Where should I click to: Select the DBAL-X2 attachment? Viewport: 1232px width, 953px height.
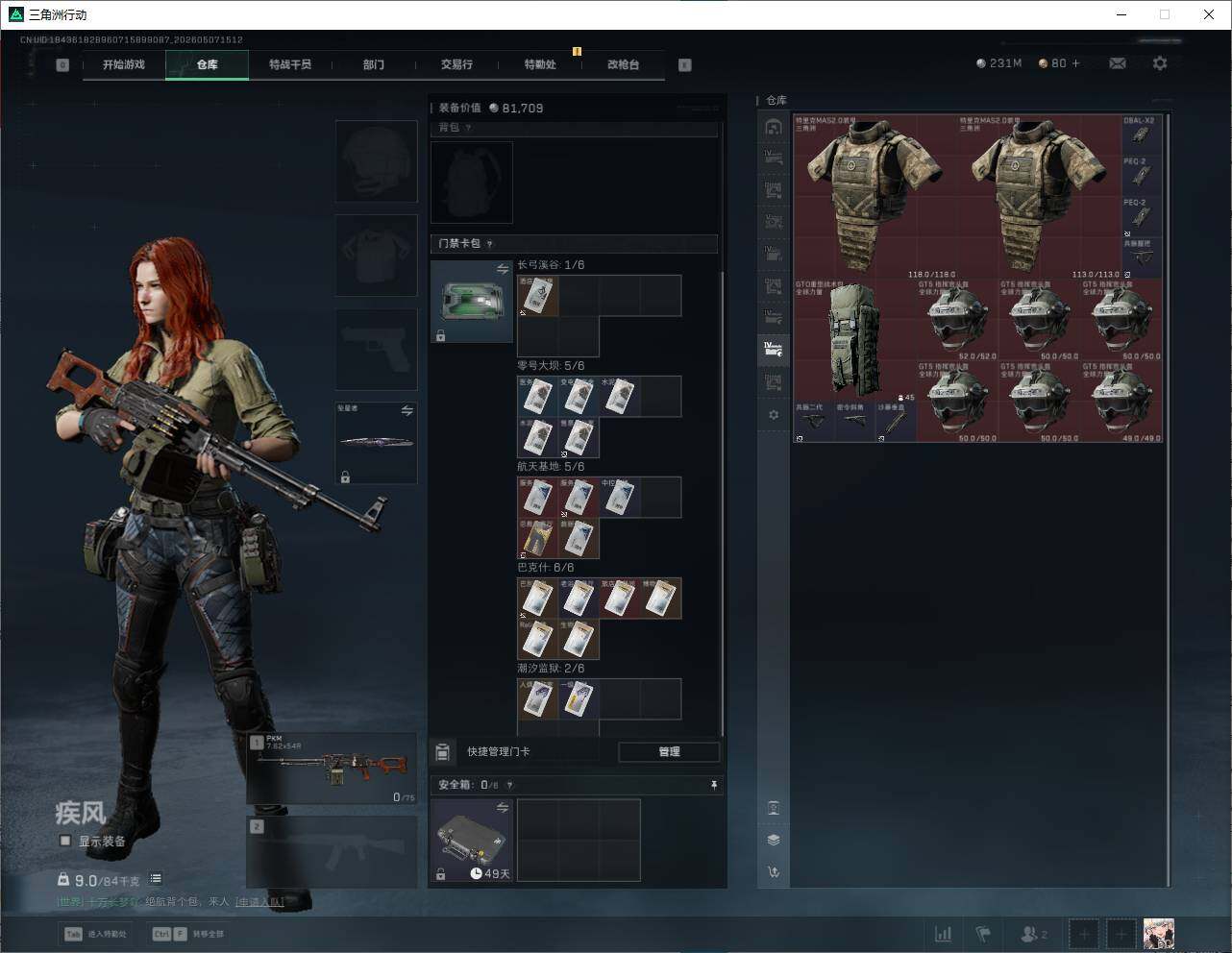click(1142, 135)
